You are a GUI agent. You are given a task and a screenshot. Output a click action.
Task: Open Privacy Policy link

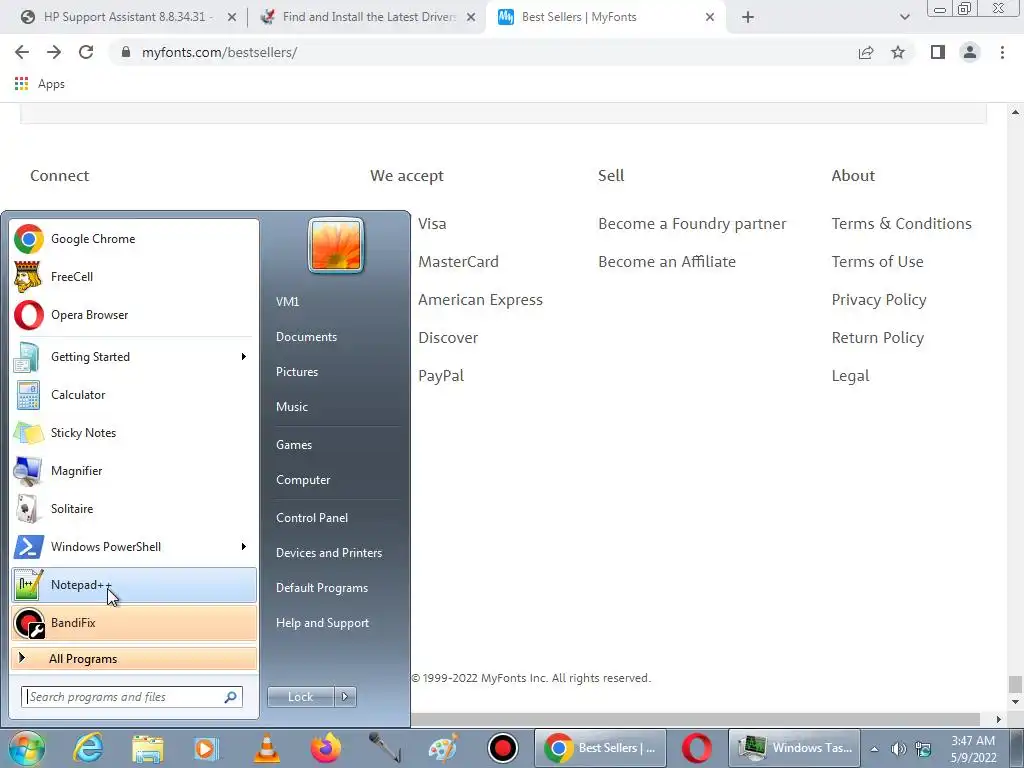[879, 300]
